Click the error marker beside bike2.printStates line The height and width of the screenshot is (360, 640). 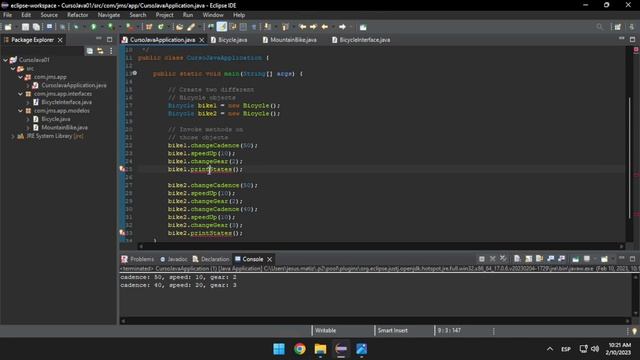pos(122,233)
